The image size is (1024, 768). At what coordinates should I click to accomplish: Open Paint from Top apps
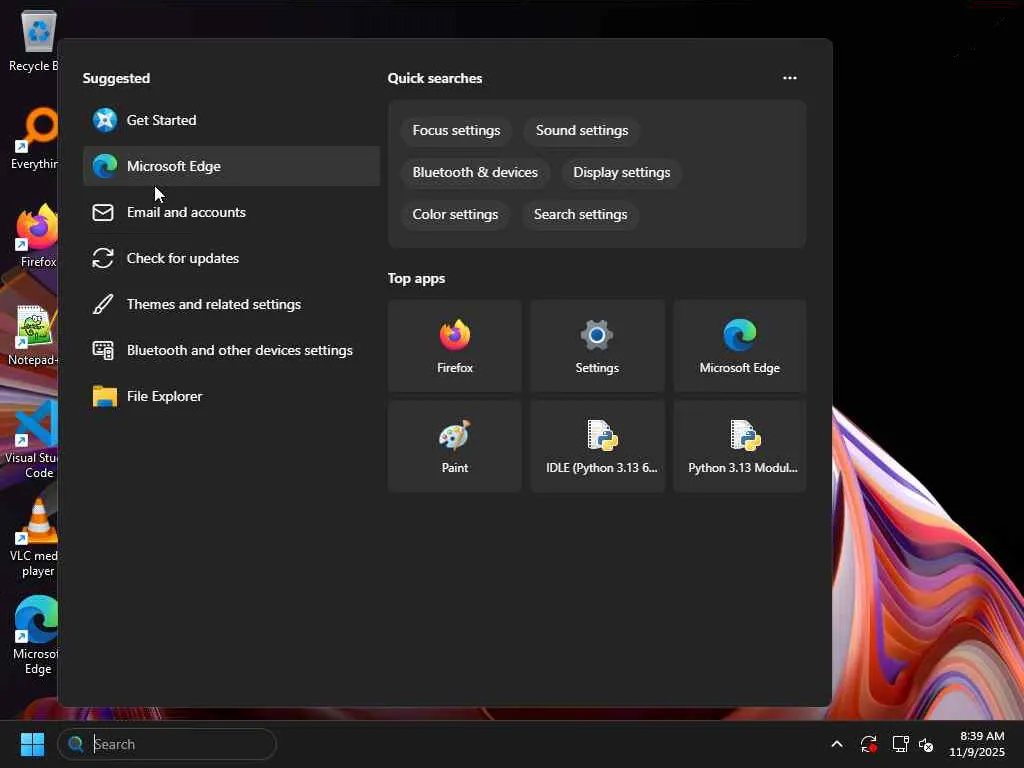[x=455, y=446]
